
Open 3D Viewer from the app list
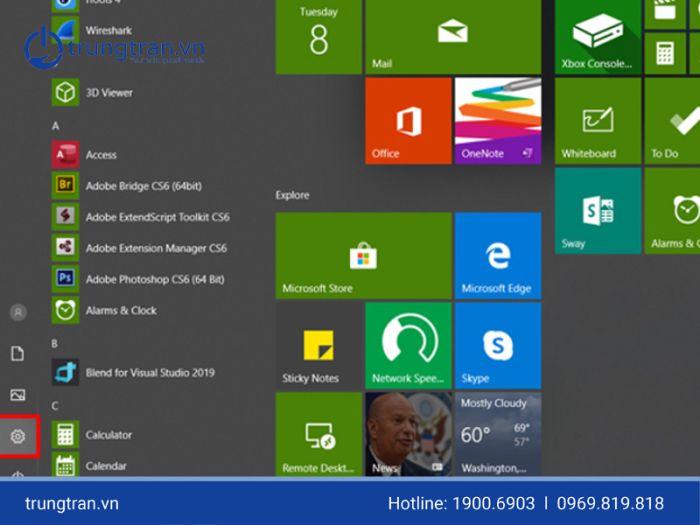point(108,93)
